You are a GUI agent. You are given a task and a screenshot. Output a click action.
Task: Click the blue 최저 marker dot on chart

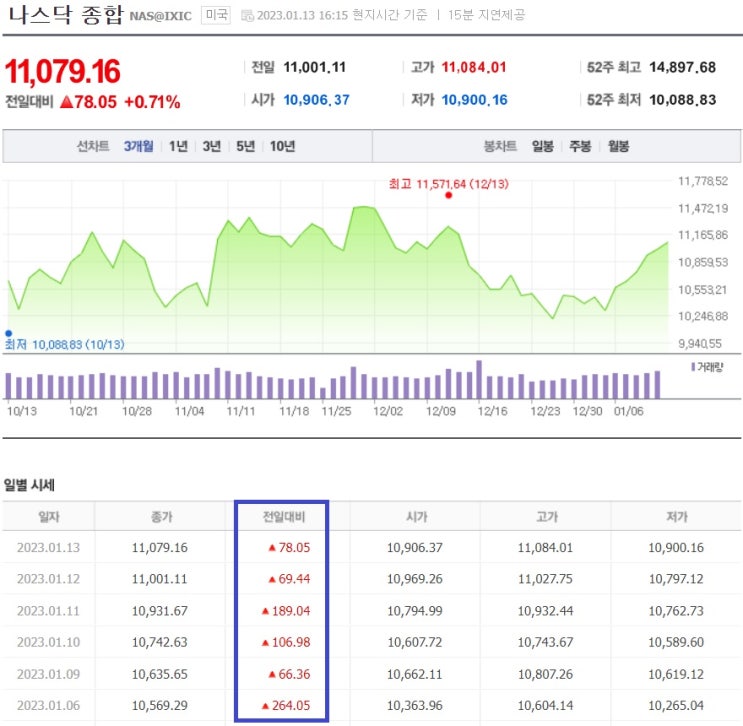click(9, 333)
